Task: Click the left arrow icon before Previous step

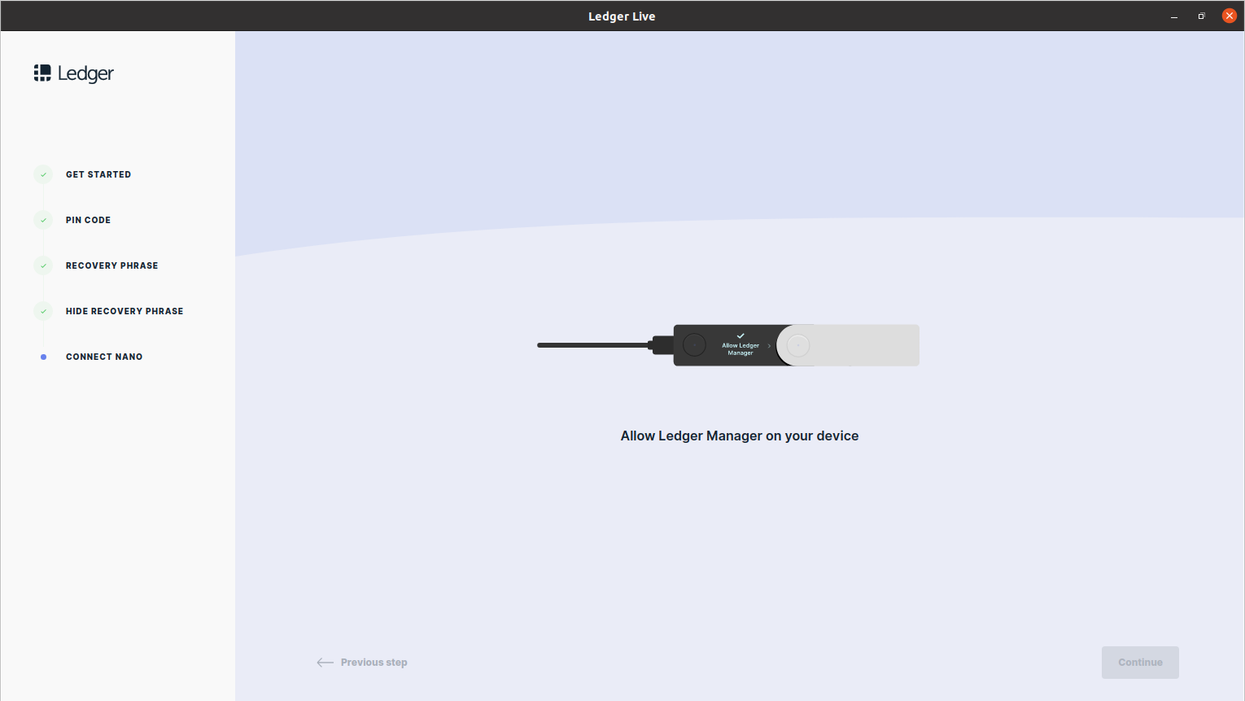Action: tap(324, 662)
